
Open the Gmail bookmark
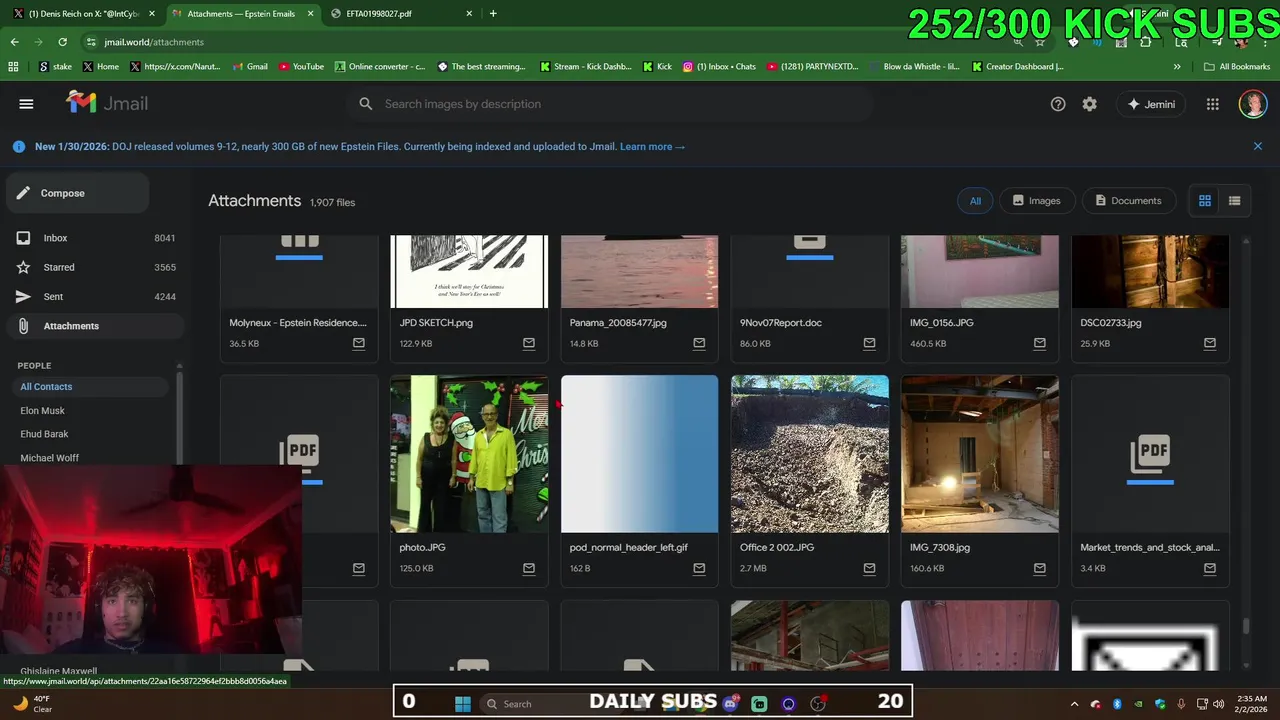(x=250, y=66)
